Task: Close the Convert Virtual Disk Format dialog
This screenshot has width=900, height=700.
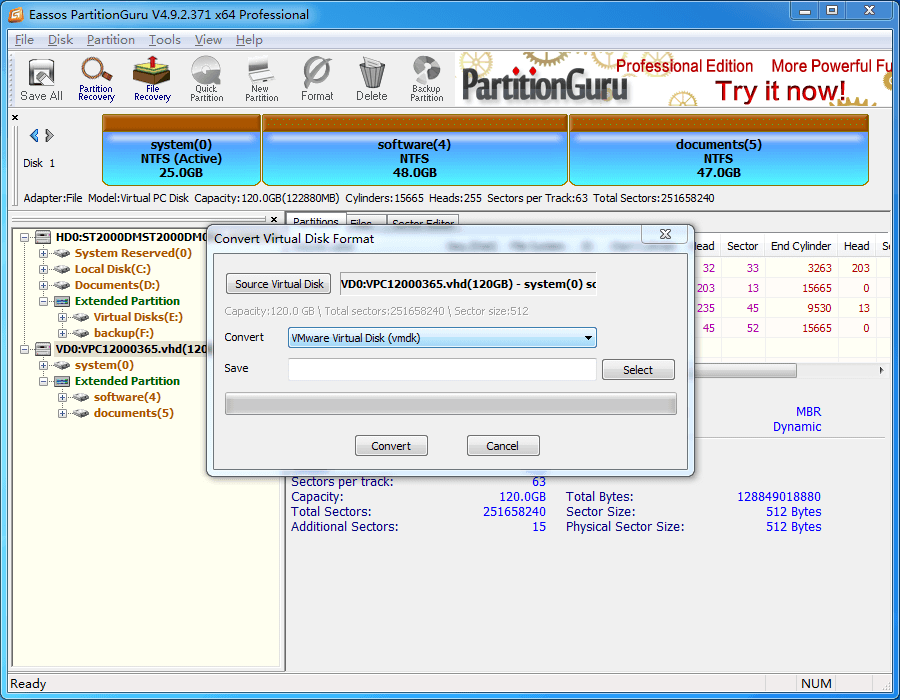Action: (x=665, y=234)
